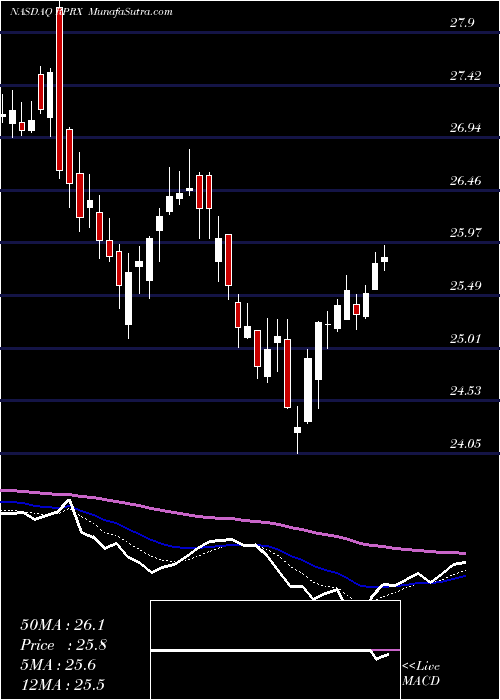This screenshot has width=500, height=700.
Task: Click the 5MA : 25.6 reading
Action: point(58,665)
